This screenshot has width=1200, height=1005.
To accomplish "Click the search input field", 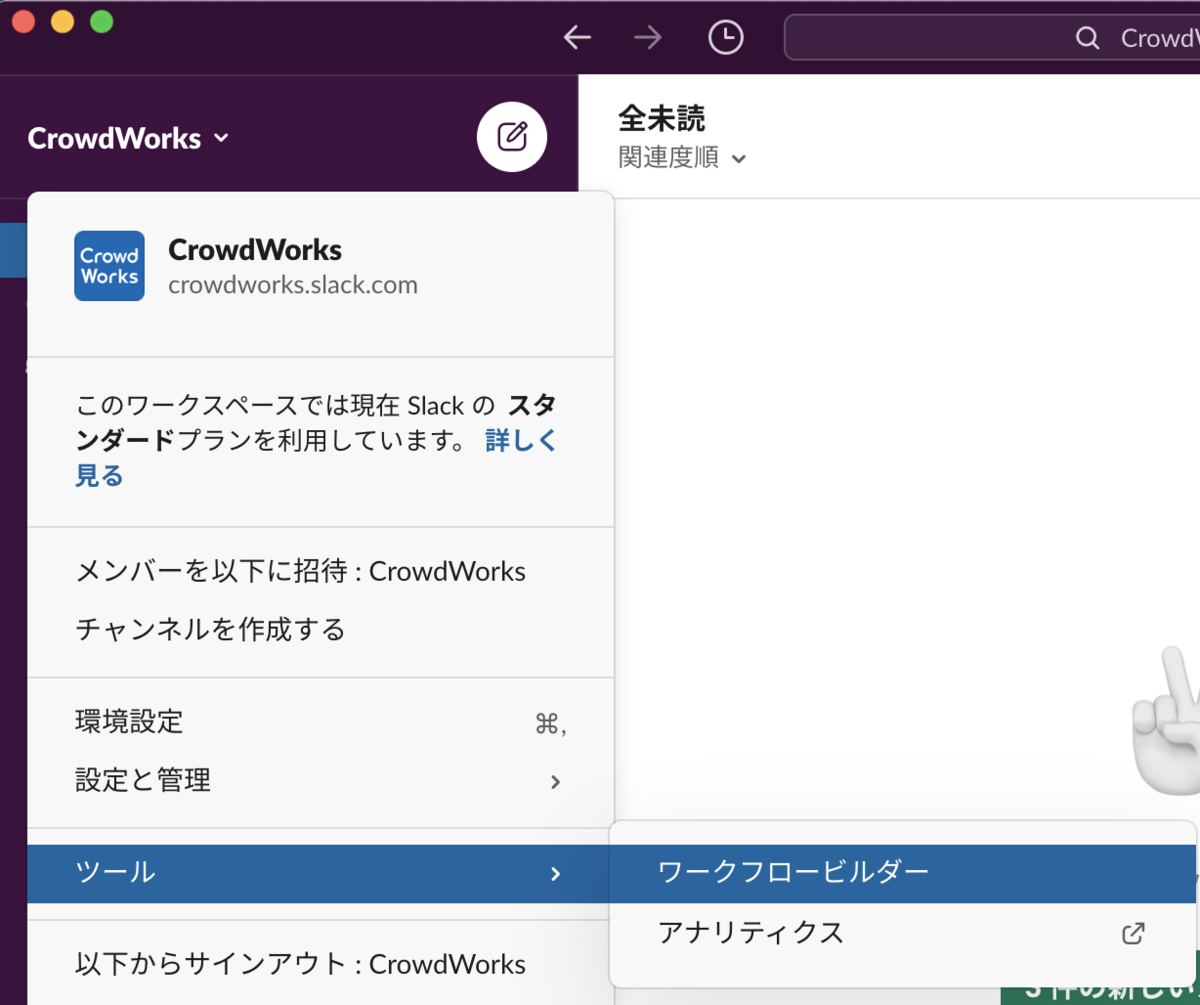I will tap(992, 38).
